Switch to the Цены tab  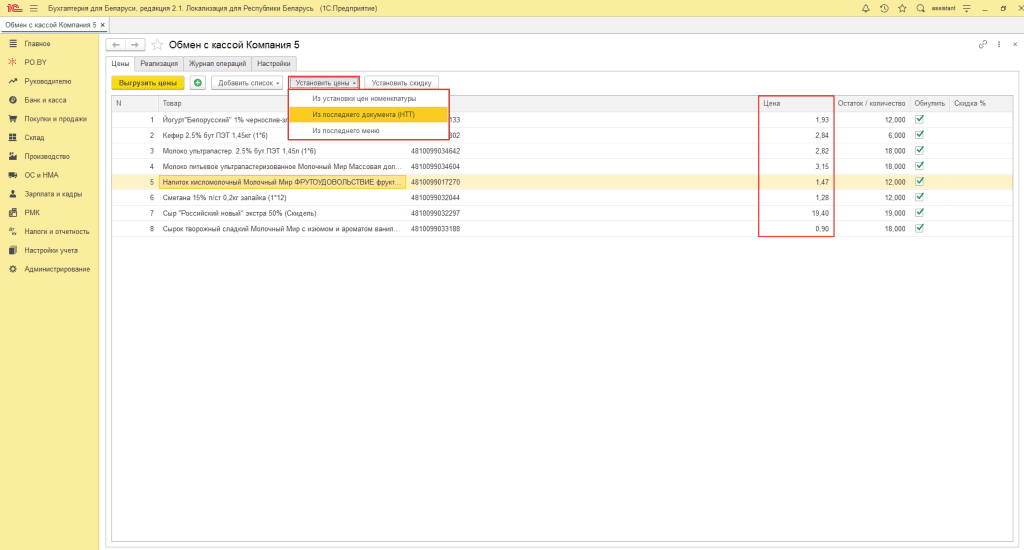[x=120, y=64]
